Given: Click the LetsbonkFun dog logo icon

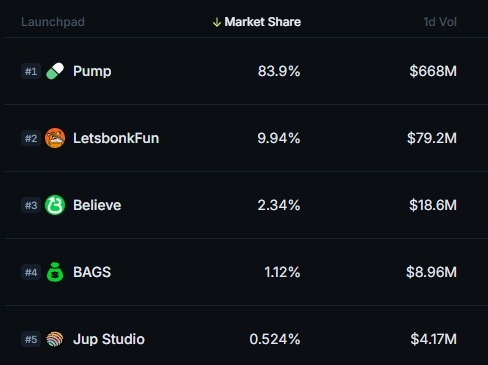Looking at the screenshot, I should 55,138.
